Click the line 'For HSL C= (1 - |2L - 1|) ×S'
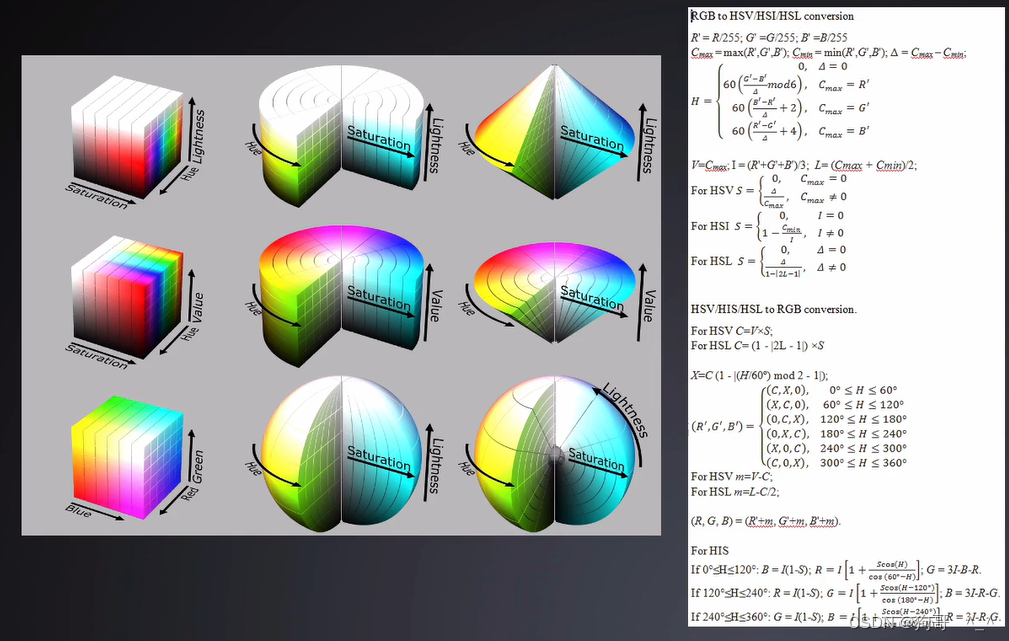Screen dimensions: 1009x641 click(x=757, y=346)
